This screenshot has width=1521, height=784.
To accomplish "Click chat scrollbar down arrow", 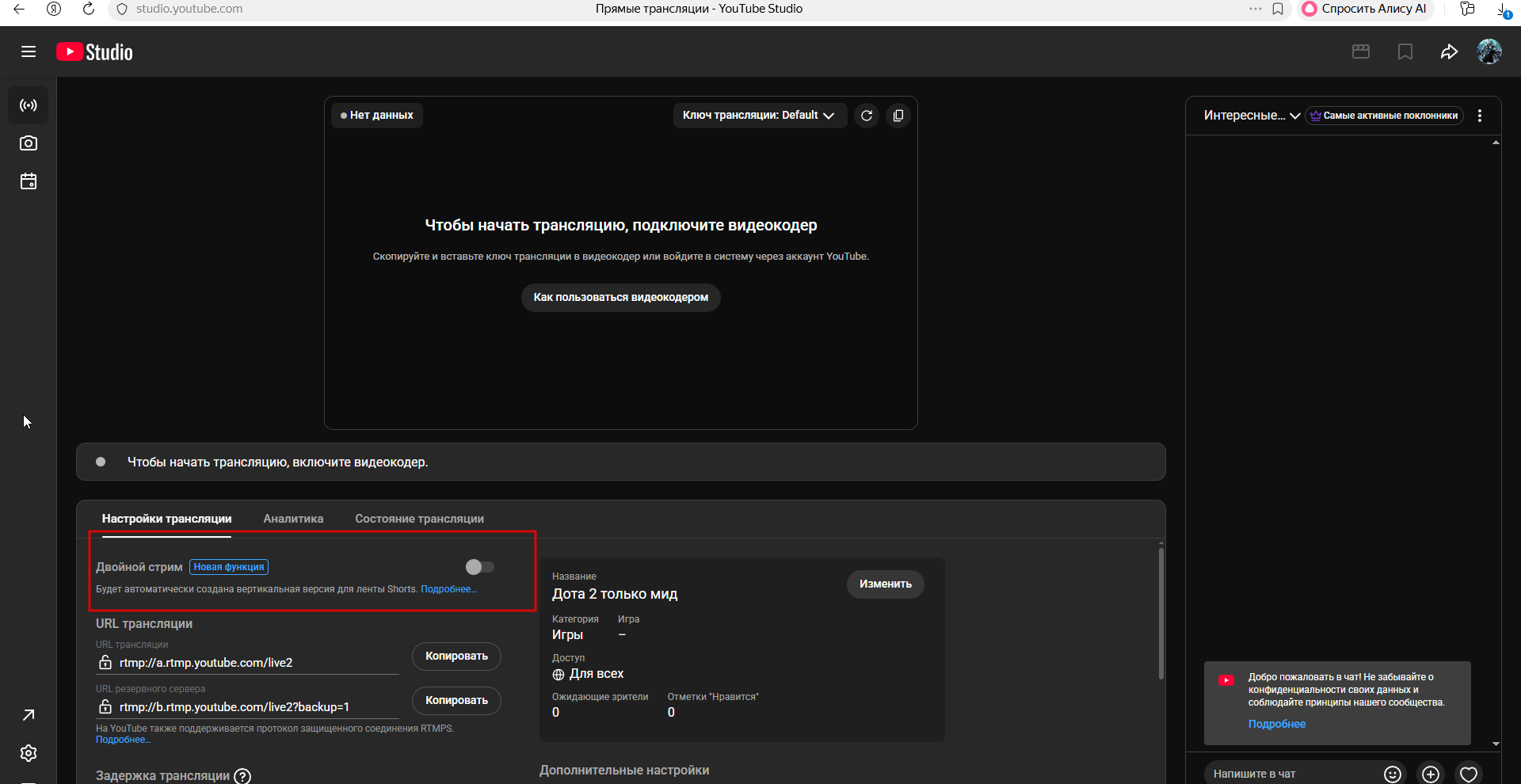I will [1496, 744].
